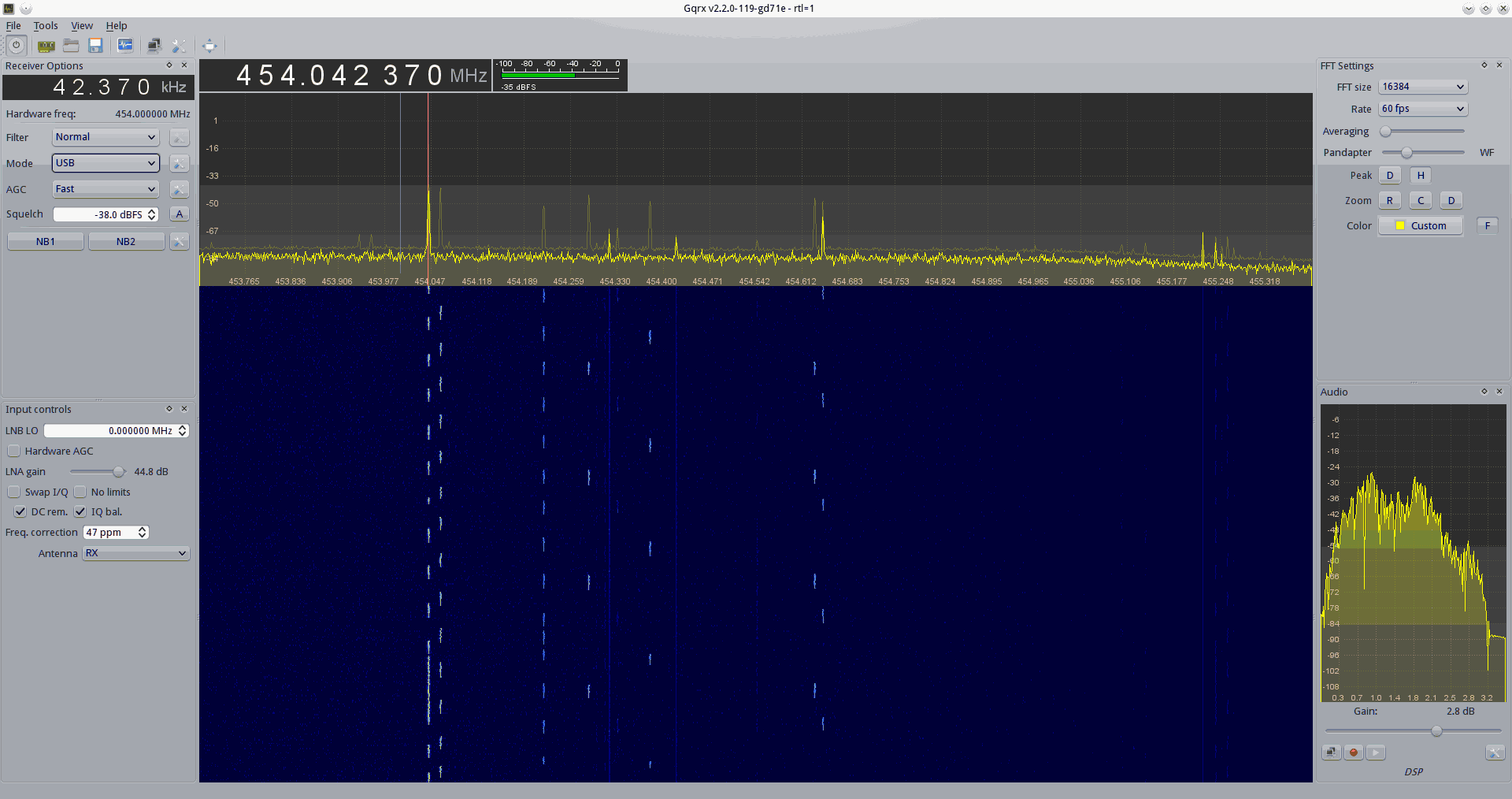Click the audio UDP streaming icon
Screen dimensions: 1512x799
(1332, 753)
